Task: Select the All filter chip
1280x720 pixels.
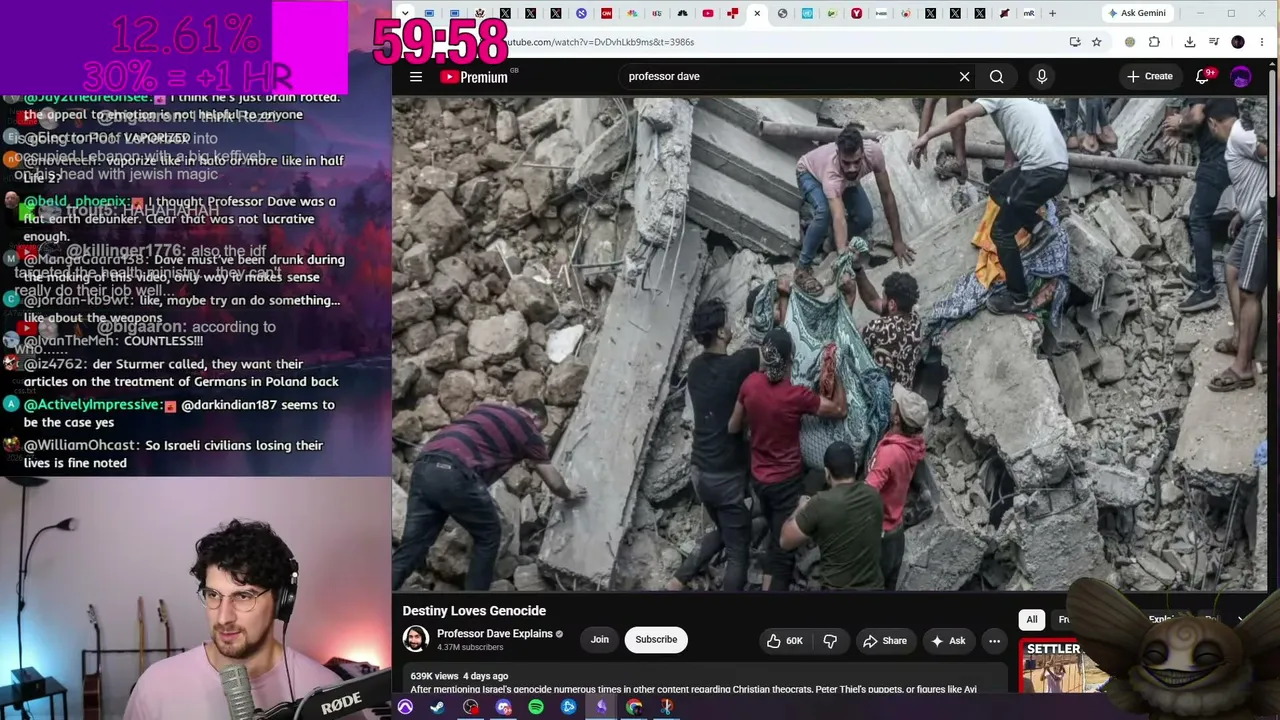Action: [1032, 620]
